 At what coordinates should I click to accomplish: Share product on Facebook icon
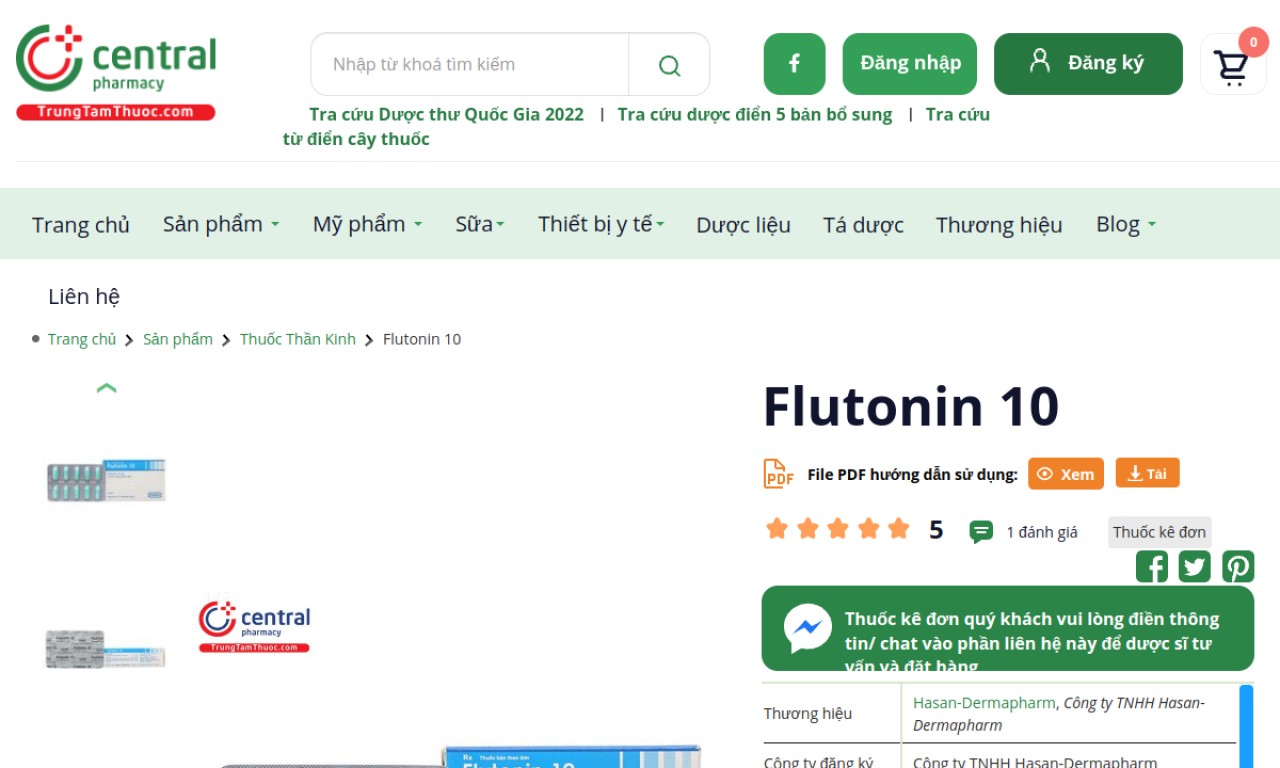1151,567
